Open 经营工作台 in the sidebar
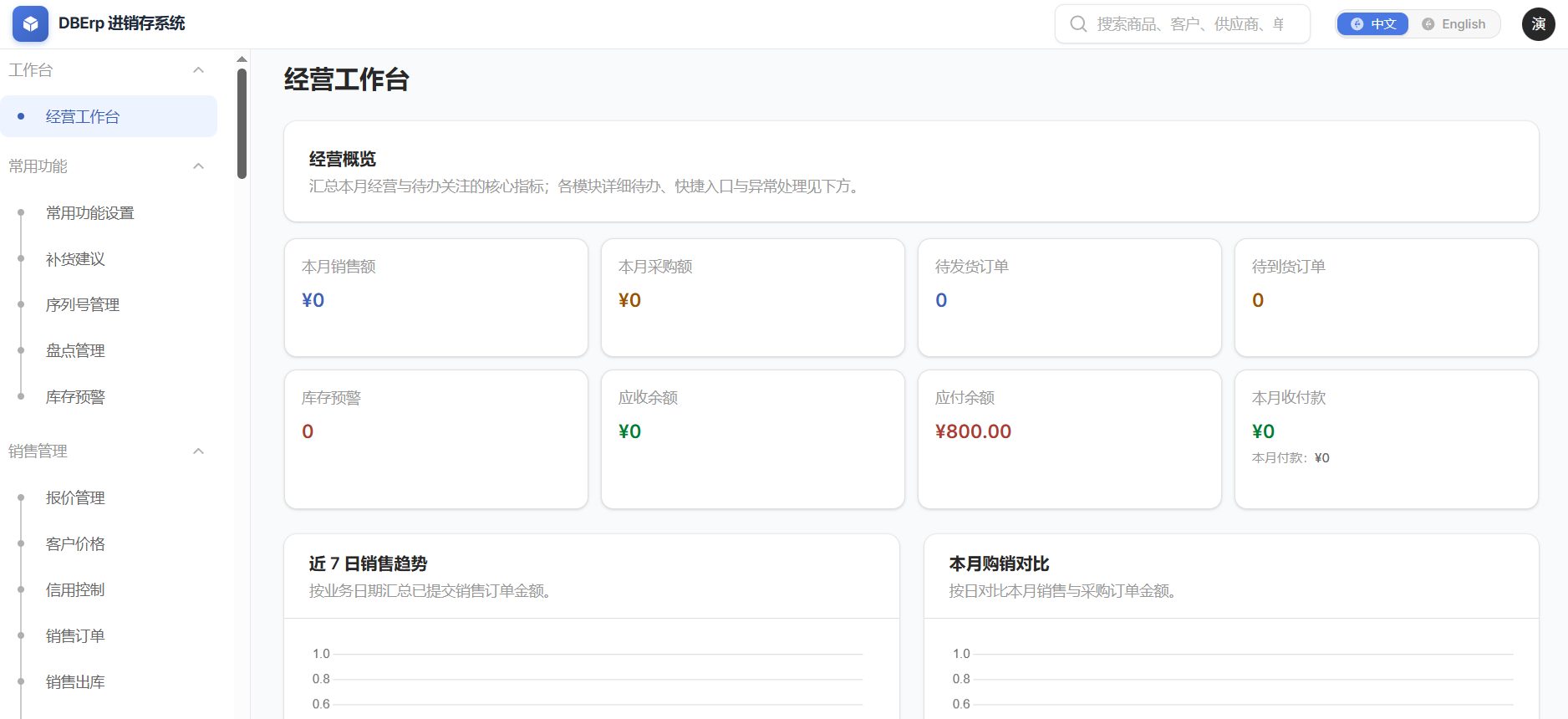 click(109, 116)
